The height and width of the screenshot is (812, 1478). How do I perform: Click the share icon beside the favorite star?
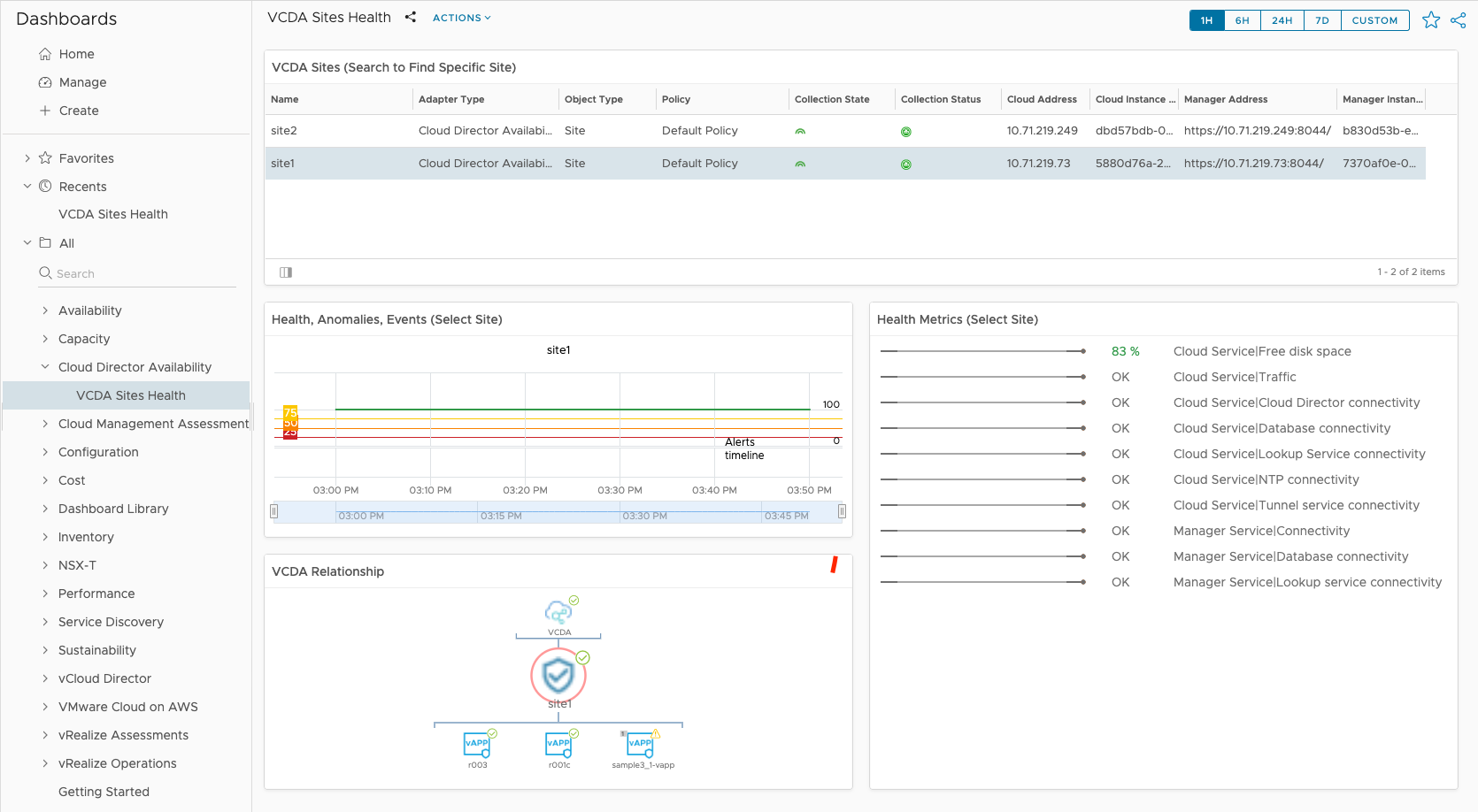[x=1458, y=20]
